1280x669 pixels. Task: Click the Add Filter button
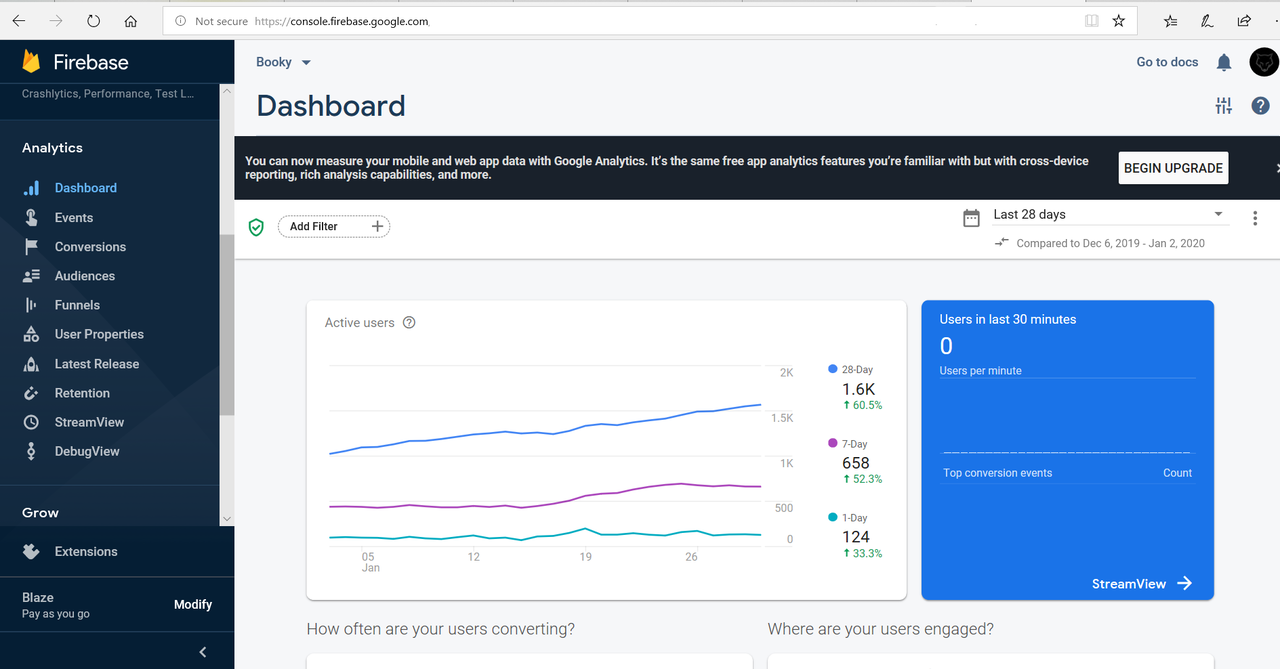(334, 227)
